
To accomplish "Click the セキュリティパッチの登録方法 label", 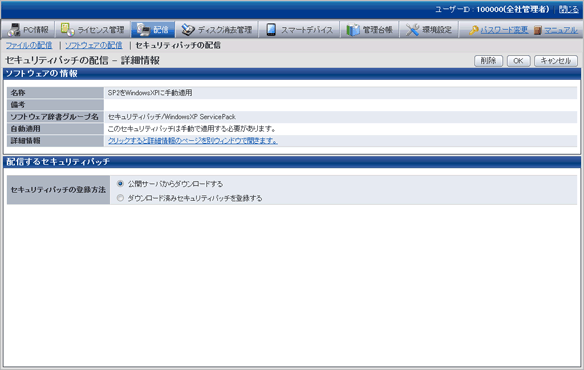I will tap(58, 190).
